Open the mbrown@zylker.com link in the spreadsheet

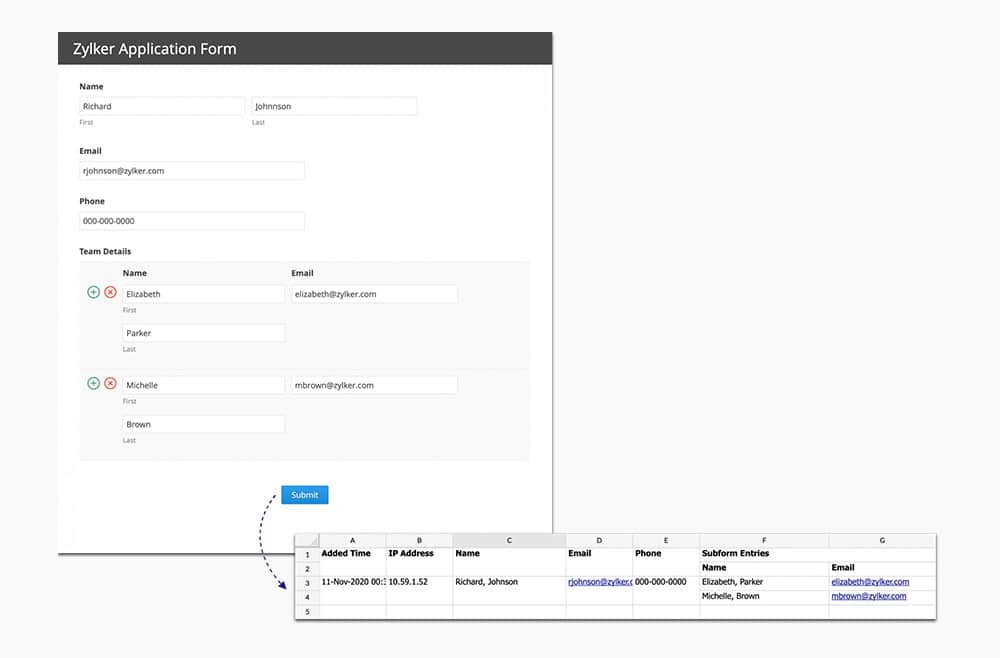[869, 596]
